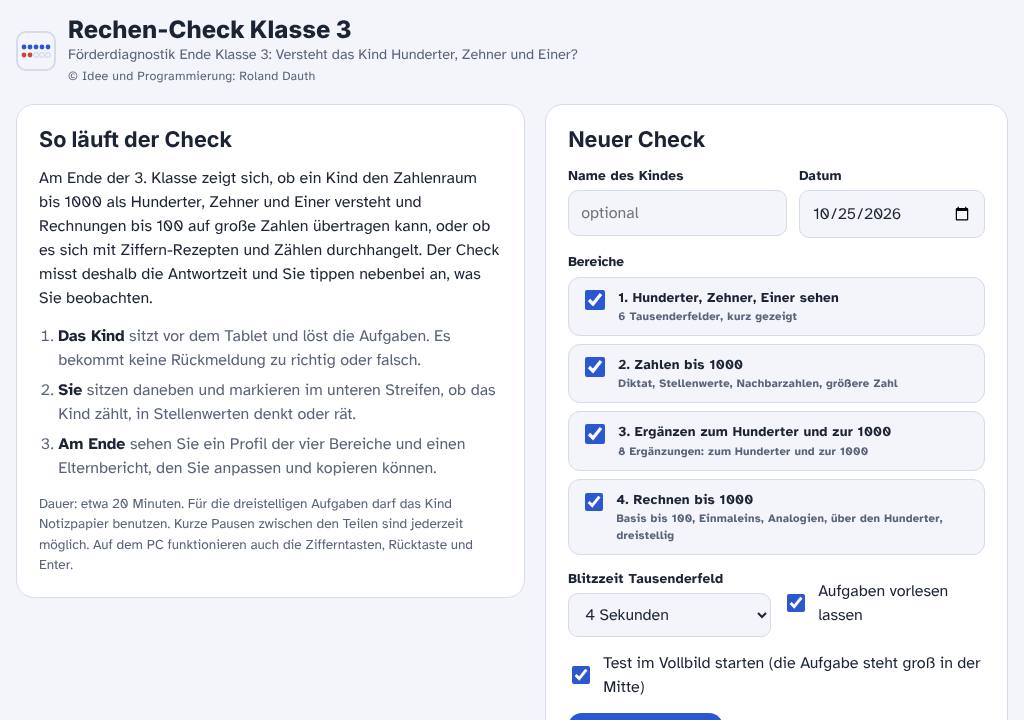Click the Blitzzeit Tausenderfeld label
Image resolution: width=1024 pixels, height=720 pixels.
(x=645, y=578)
